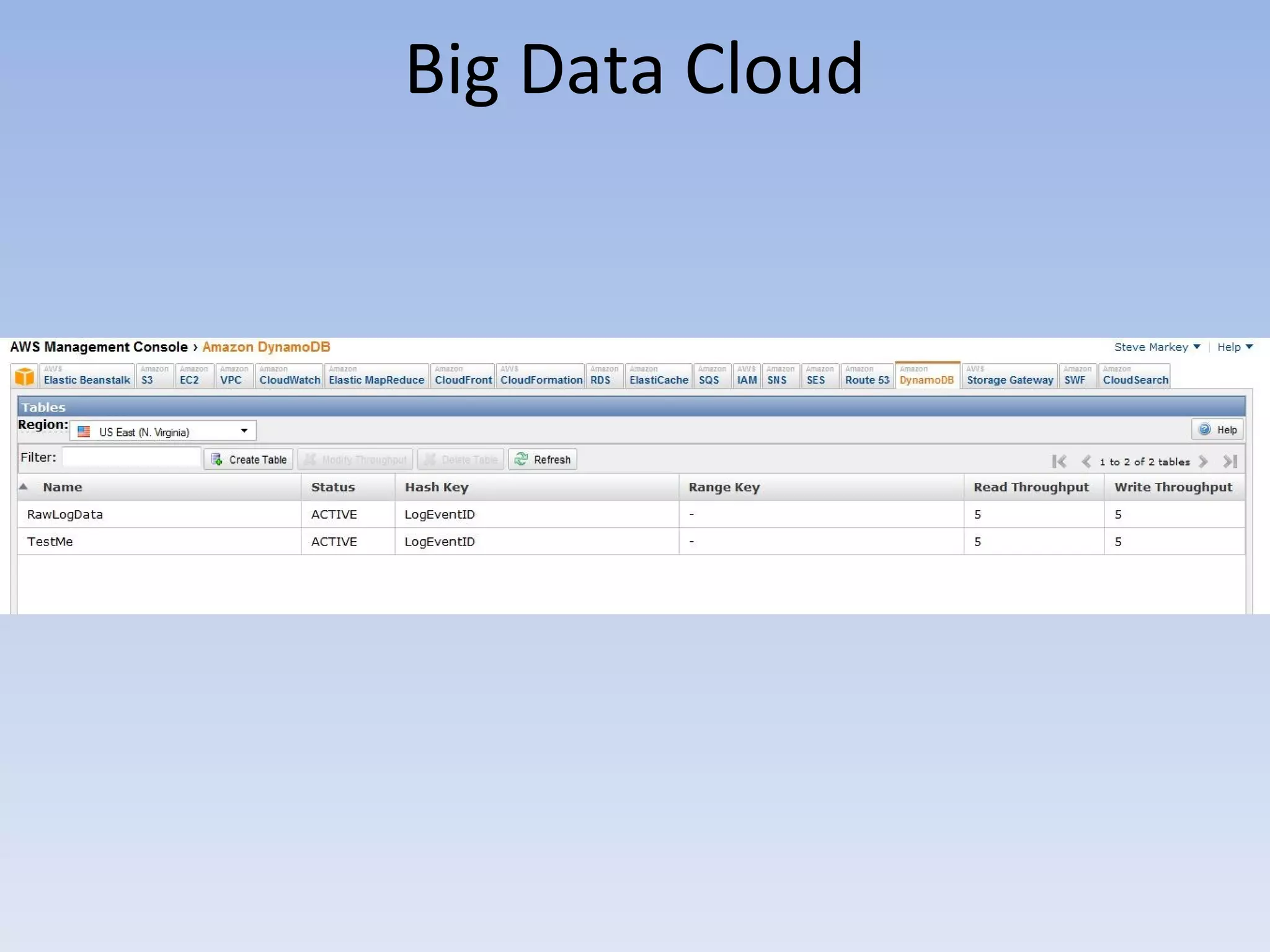Open the top-right Help menu
The image size is (1270, 952).
1235,347
